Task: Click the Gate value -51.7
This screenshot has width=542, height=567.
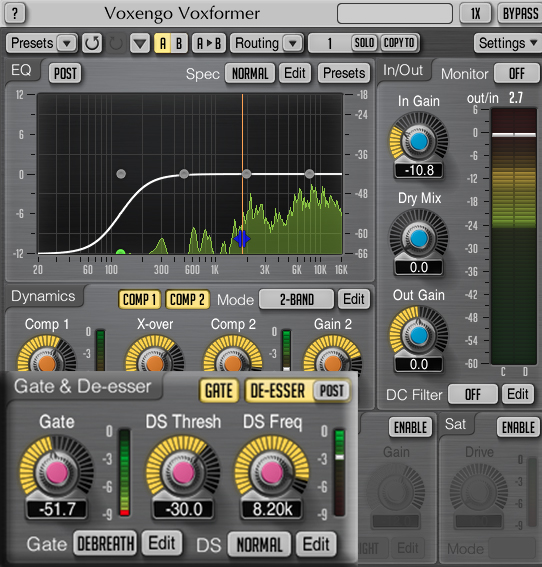Action: (57, 510)
